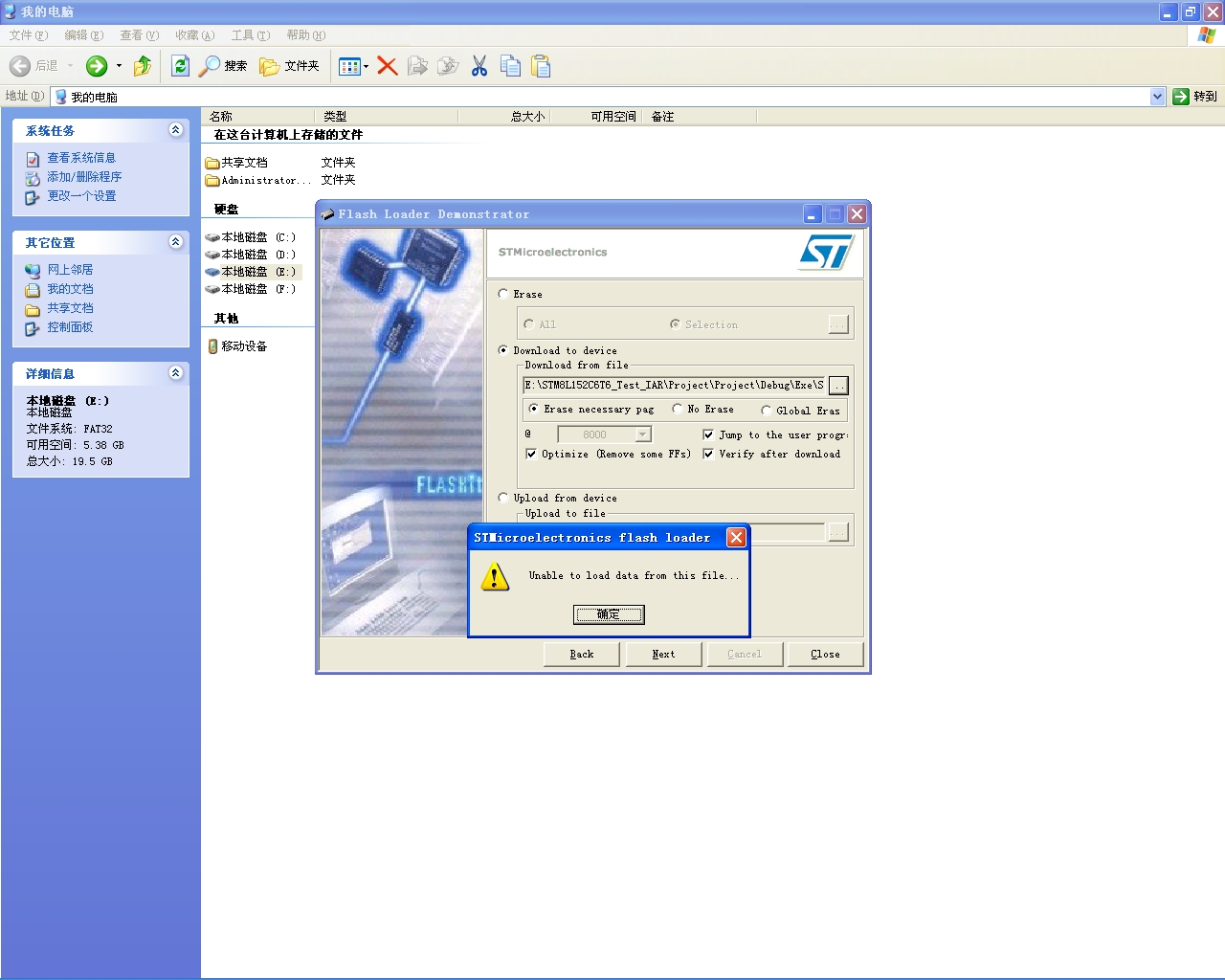Sort by 名称 column header
Image resolution: width=1225 pixels, height=980 pixels.
point(258,117)
